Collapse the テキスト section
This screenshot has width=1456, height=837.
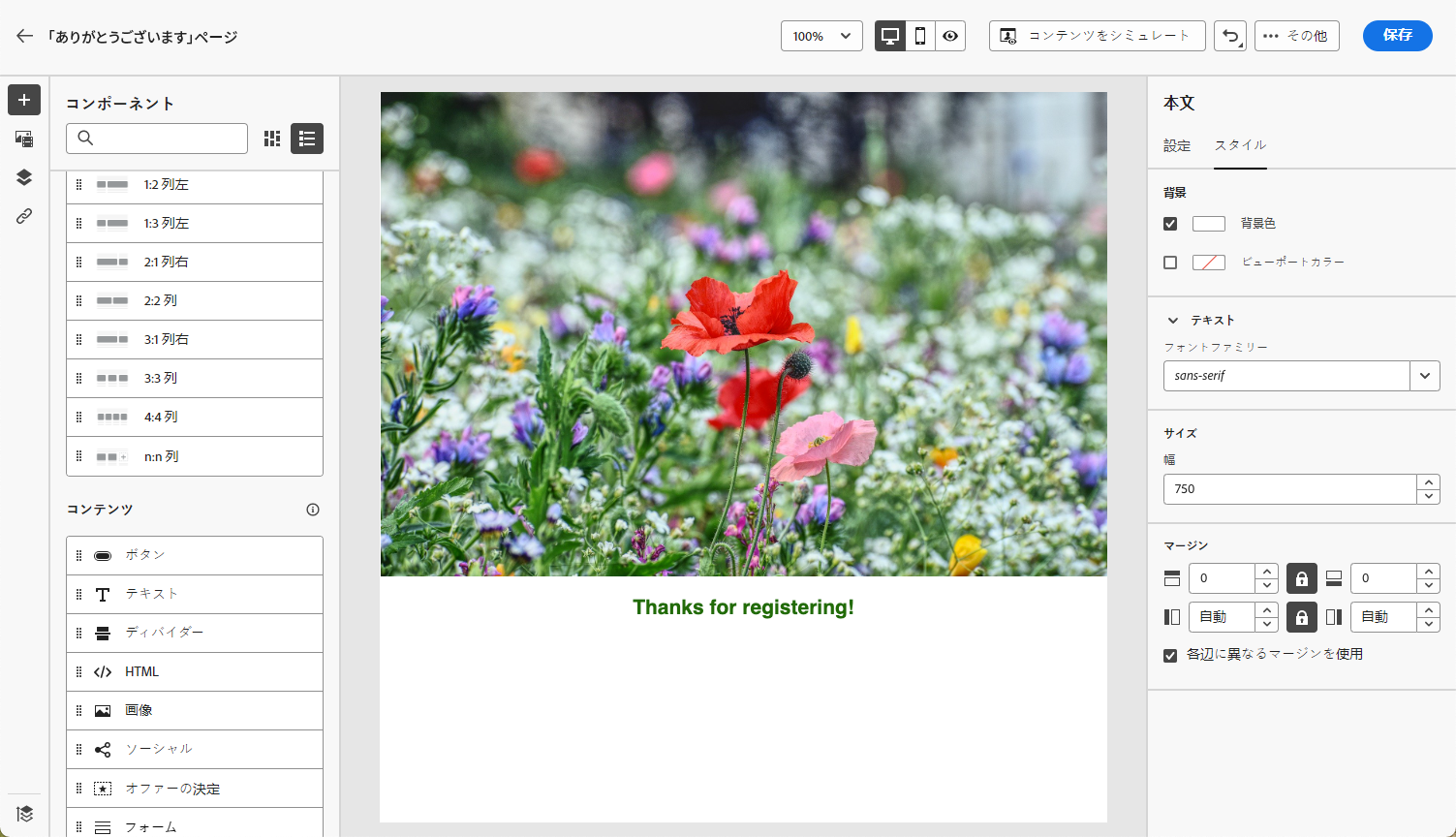[x=1173, y=321]
